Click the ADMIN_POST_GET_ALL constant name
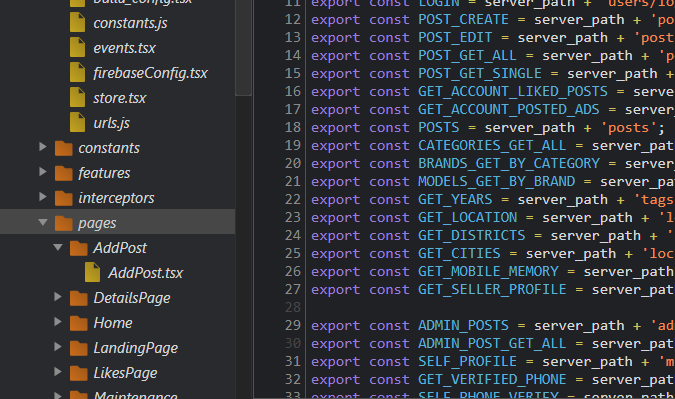 [492, 344]
